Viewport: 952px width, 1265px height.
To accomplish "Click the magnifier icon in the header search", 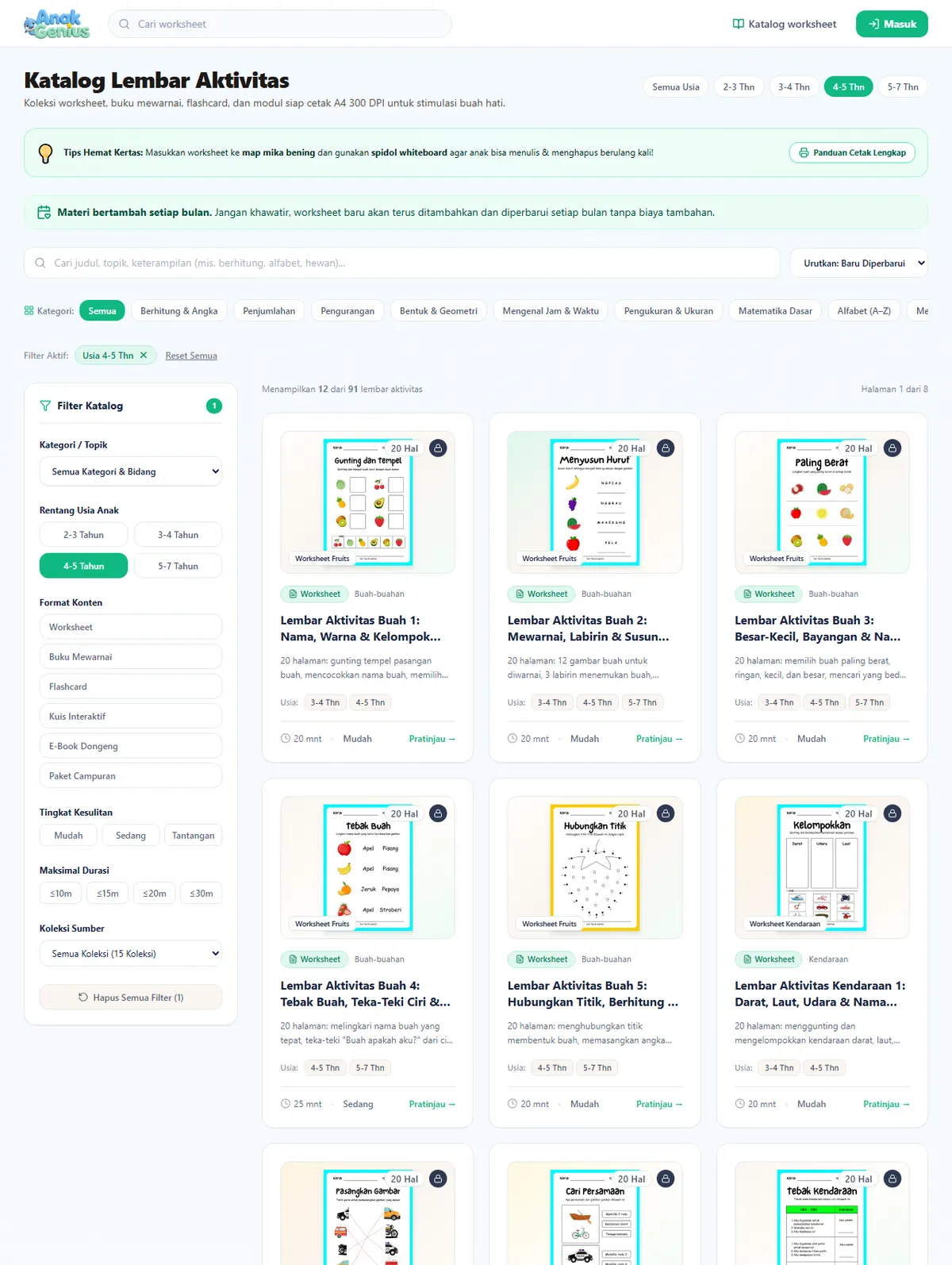I will (x=125, y=24).
